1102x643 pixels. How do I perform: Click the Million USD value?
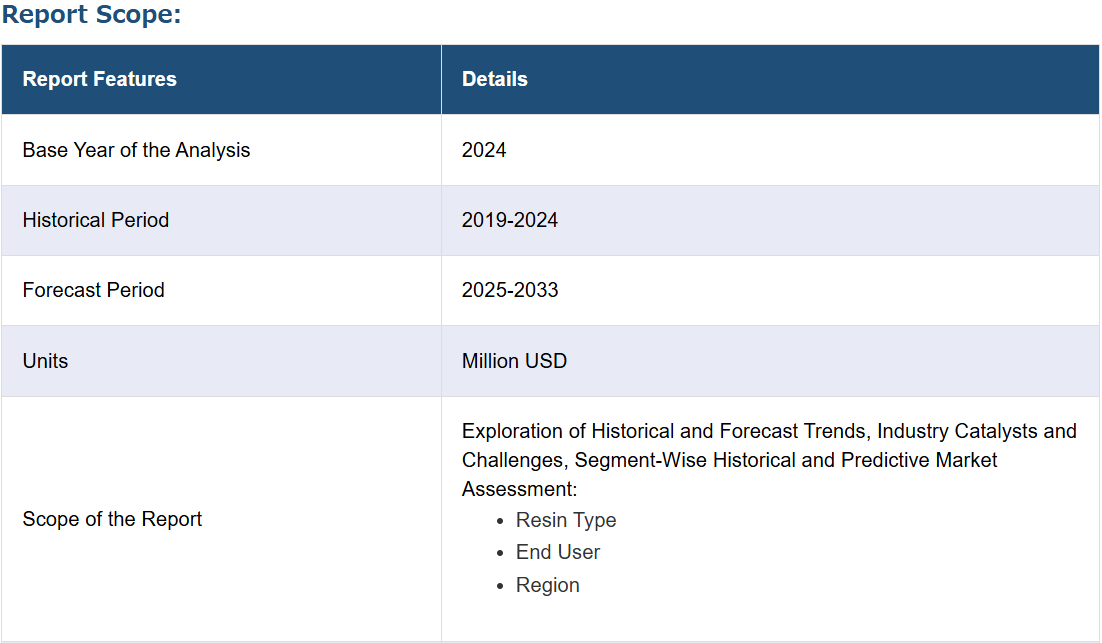(514, 361)
